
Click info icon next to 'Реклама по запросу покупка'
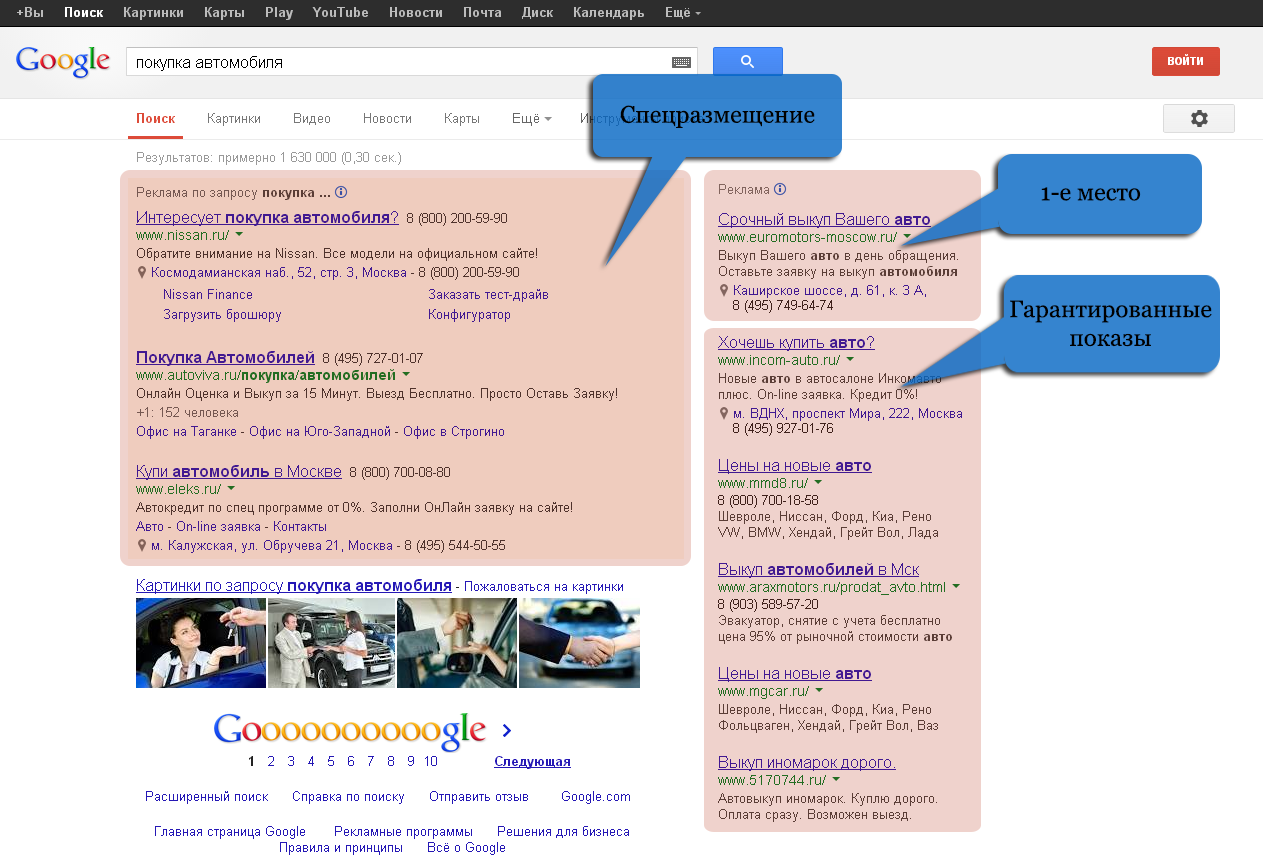pyautogui.click(x=341, y=192)
